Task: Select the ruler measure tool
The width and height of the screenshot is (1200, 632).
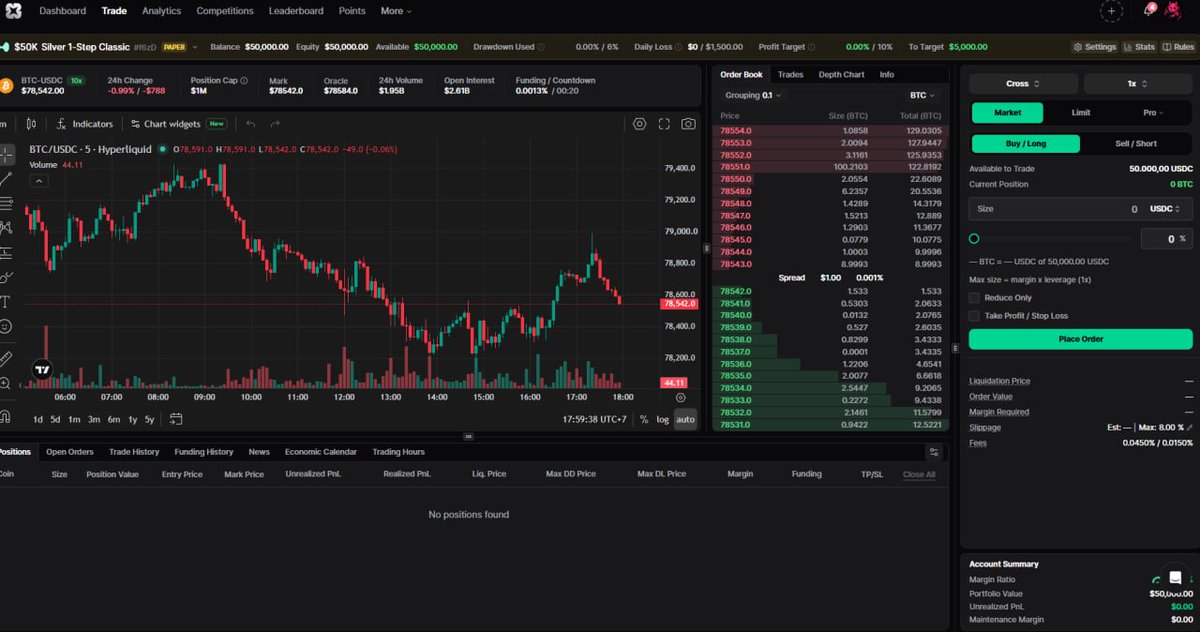Action: [x=6, y=357]
